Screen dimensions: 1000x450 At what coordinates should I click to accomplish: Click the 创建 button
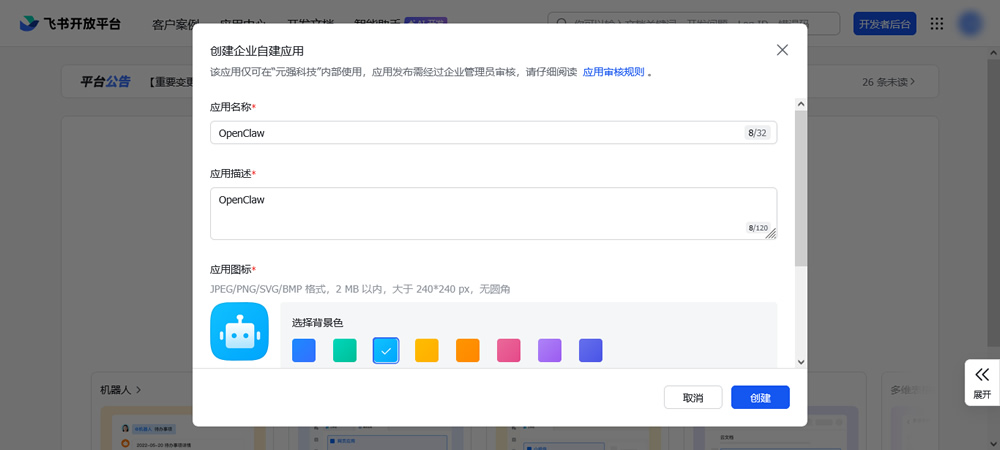[x=760, y=397]
